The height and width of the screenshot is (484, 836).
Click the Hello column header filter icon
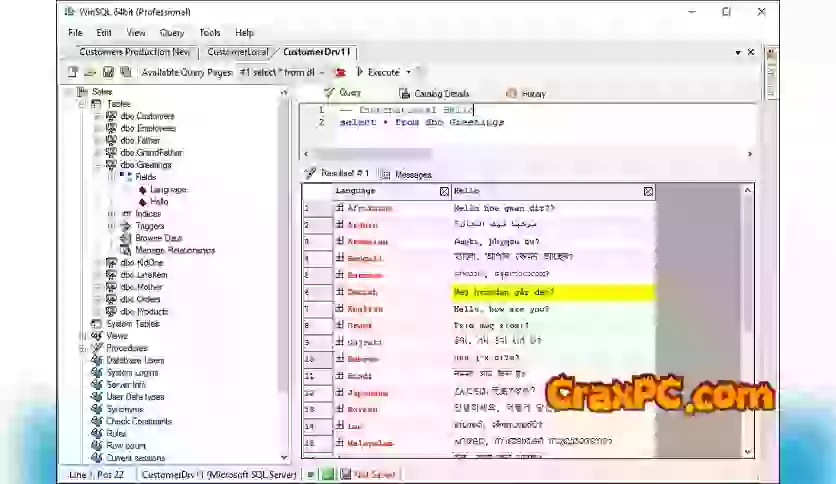point(648,191)
